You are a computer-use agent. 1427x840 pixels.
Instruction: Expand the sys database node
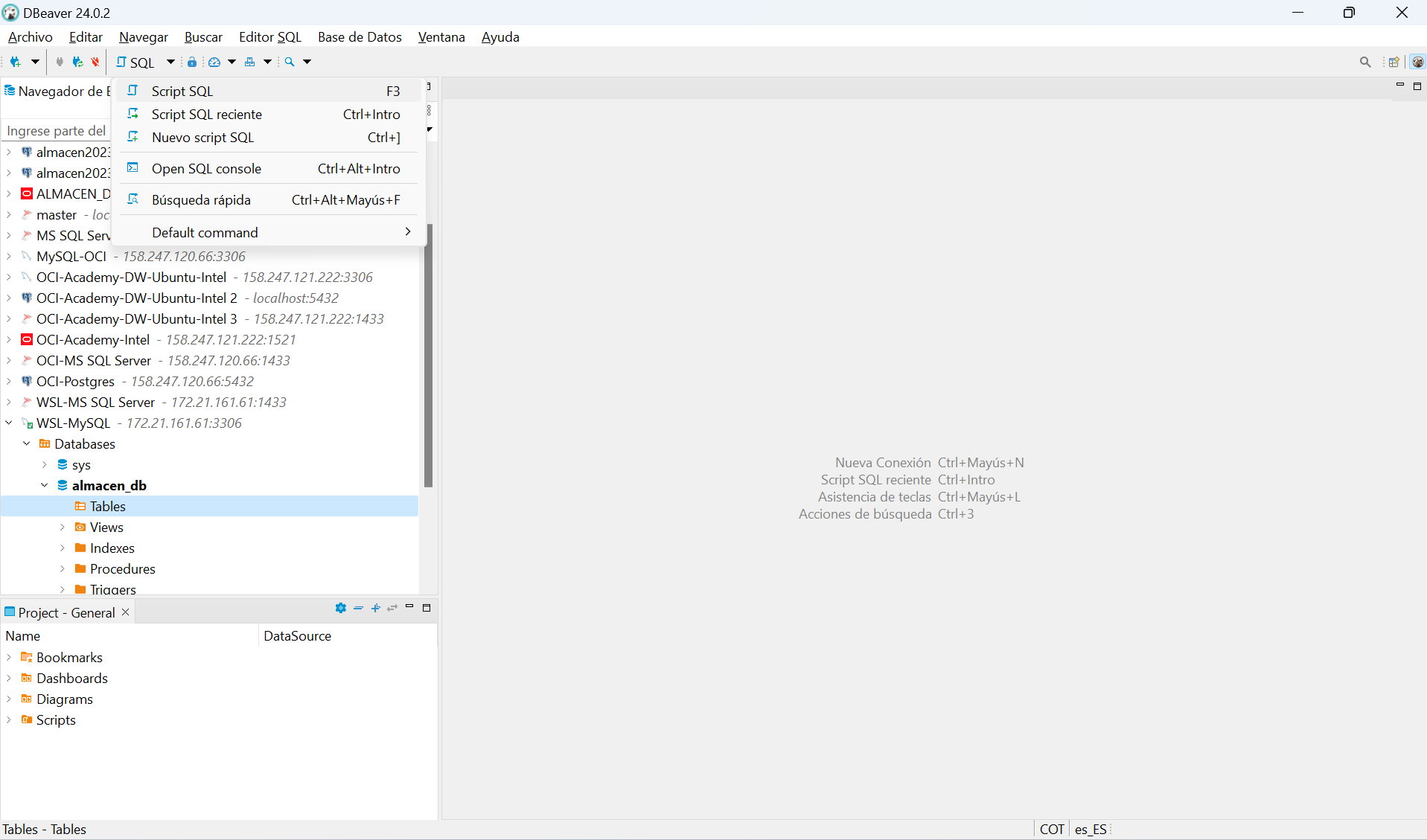point(45,464)
